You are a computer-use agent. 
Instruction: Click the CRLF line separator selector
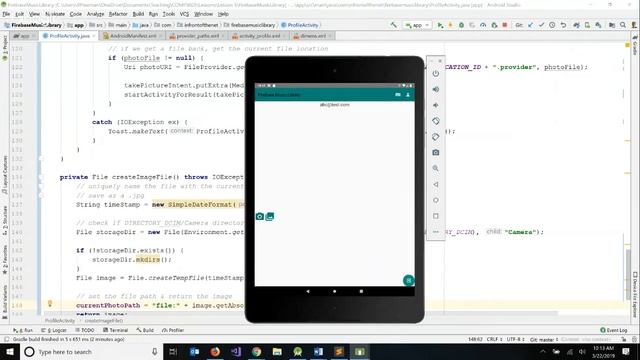494,340
